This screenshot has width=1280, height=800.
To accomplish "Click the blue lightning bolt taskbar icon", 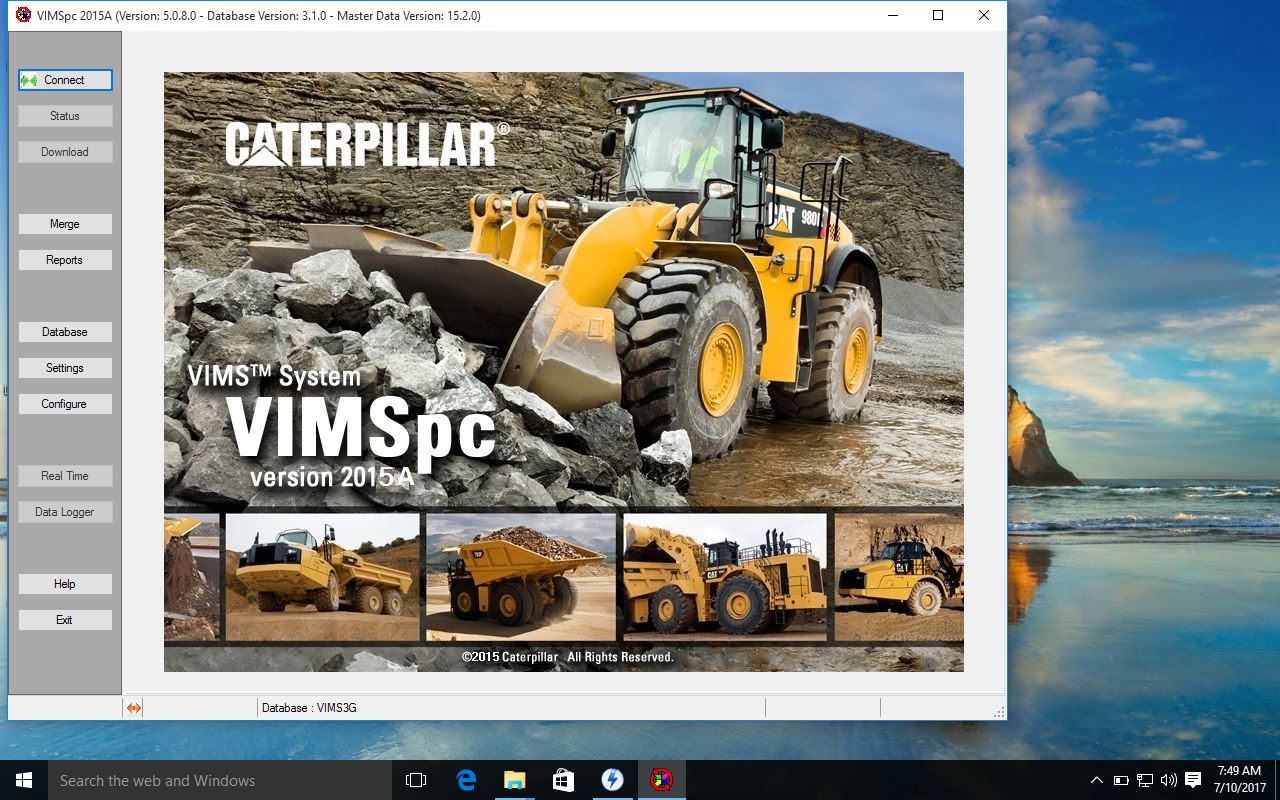I will 612,780.
